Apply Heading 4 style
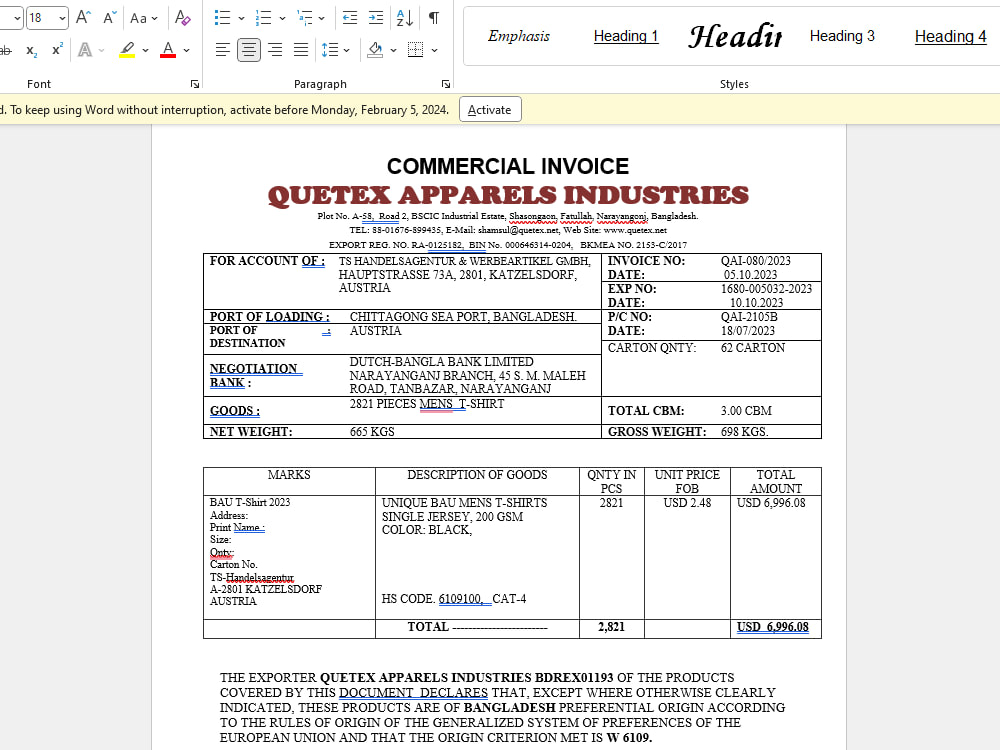 950,36
